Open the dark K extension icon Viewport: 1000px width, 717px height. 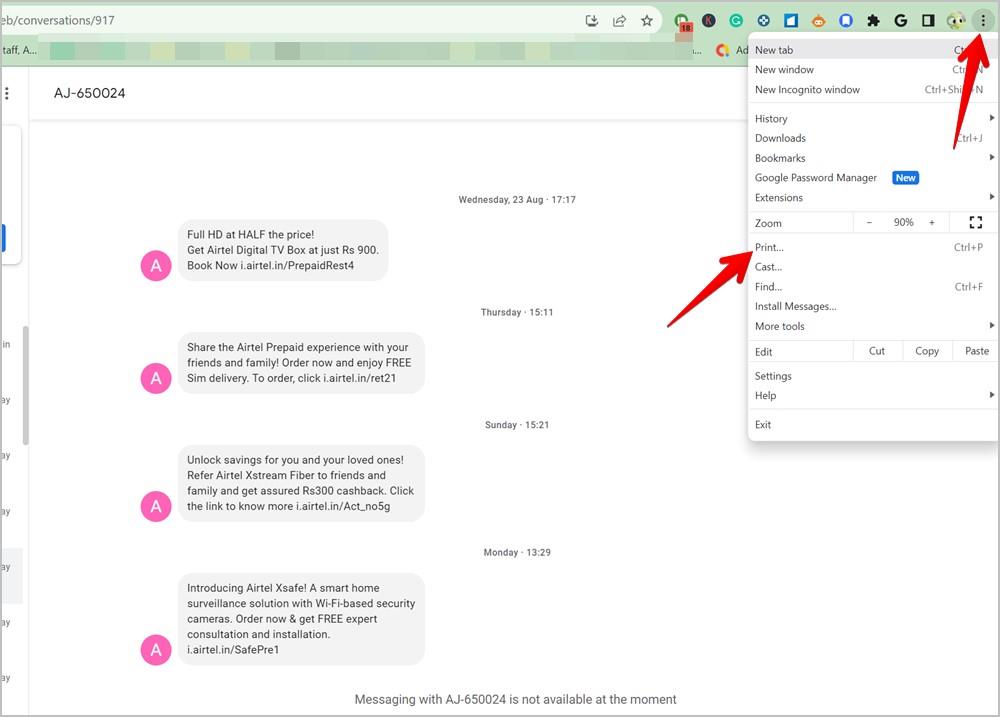coord(709,20)
